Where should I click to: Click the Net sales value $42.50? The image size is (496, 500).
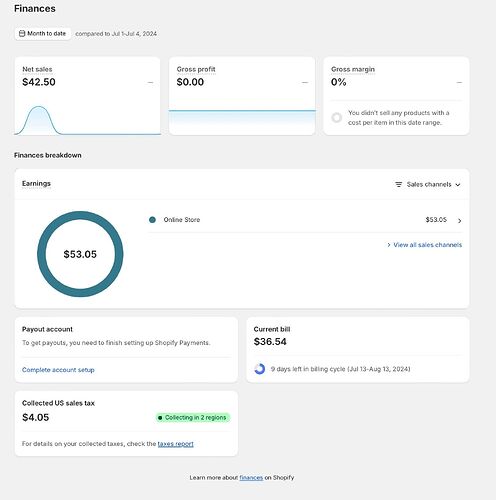tap(39, 82)
